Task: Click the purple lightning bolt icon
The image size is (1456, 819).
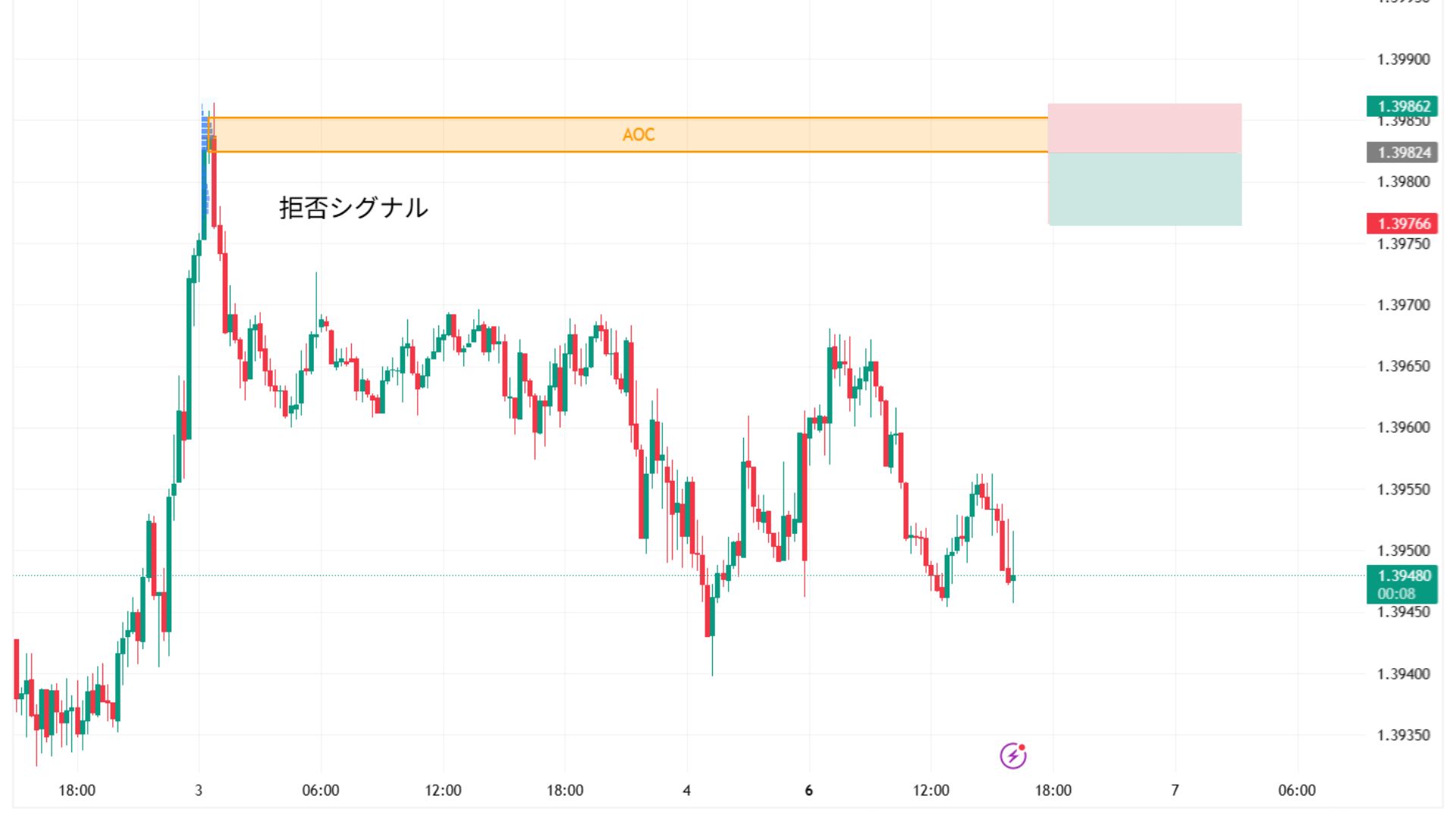Action: click(x=1013, y=755)
